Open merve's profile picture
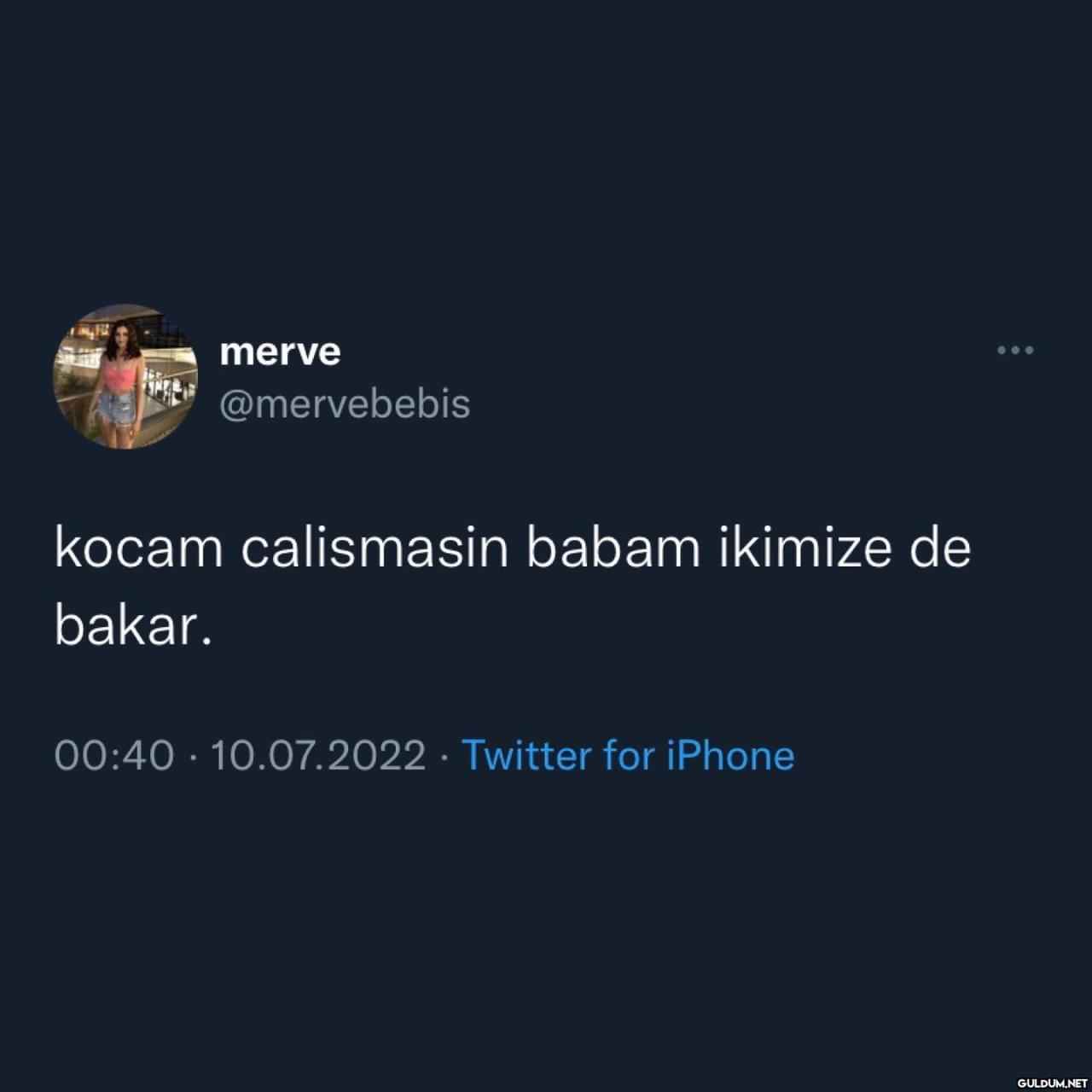 click(x=125, y=376)
